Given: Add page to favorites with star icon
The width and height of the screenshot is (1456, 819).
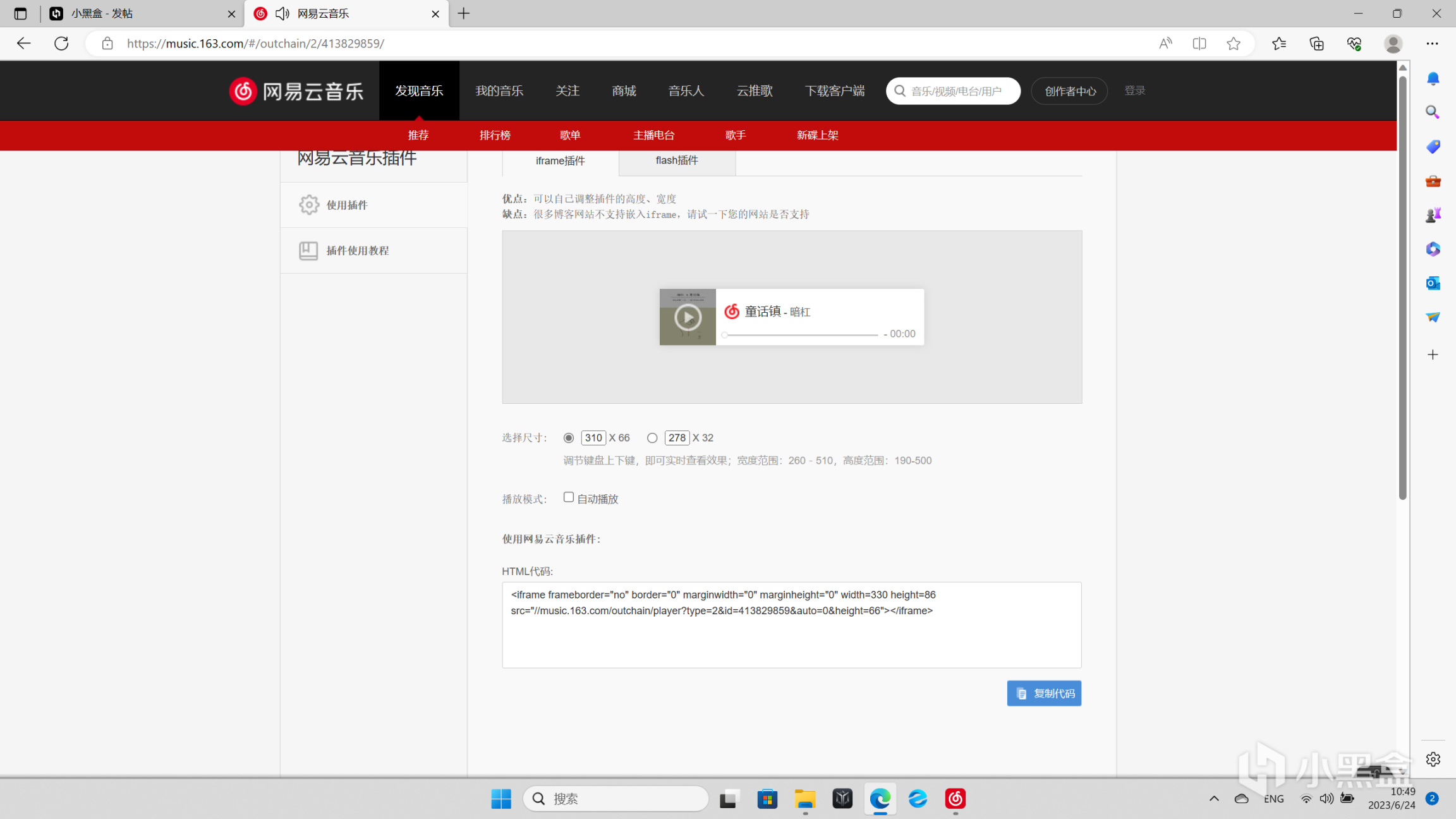Looking at the screenshot, I should [1233, 44].
